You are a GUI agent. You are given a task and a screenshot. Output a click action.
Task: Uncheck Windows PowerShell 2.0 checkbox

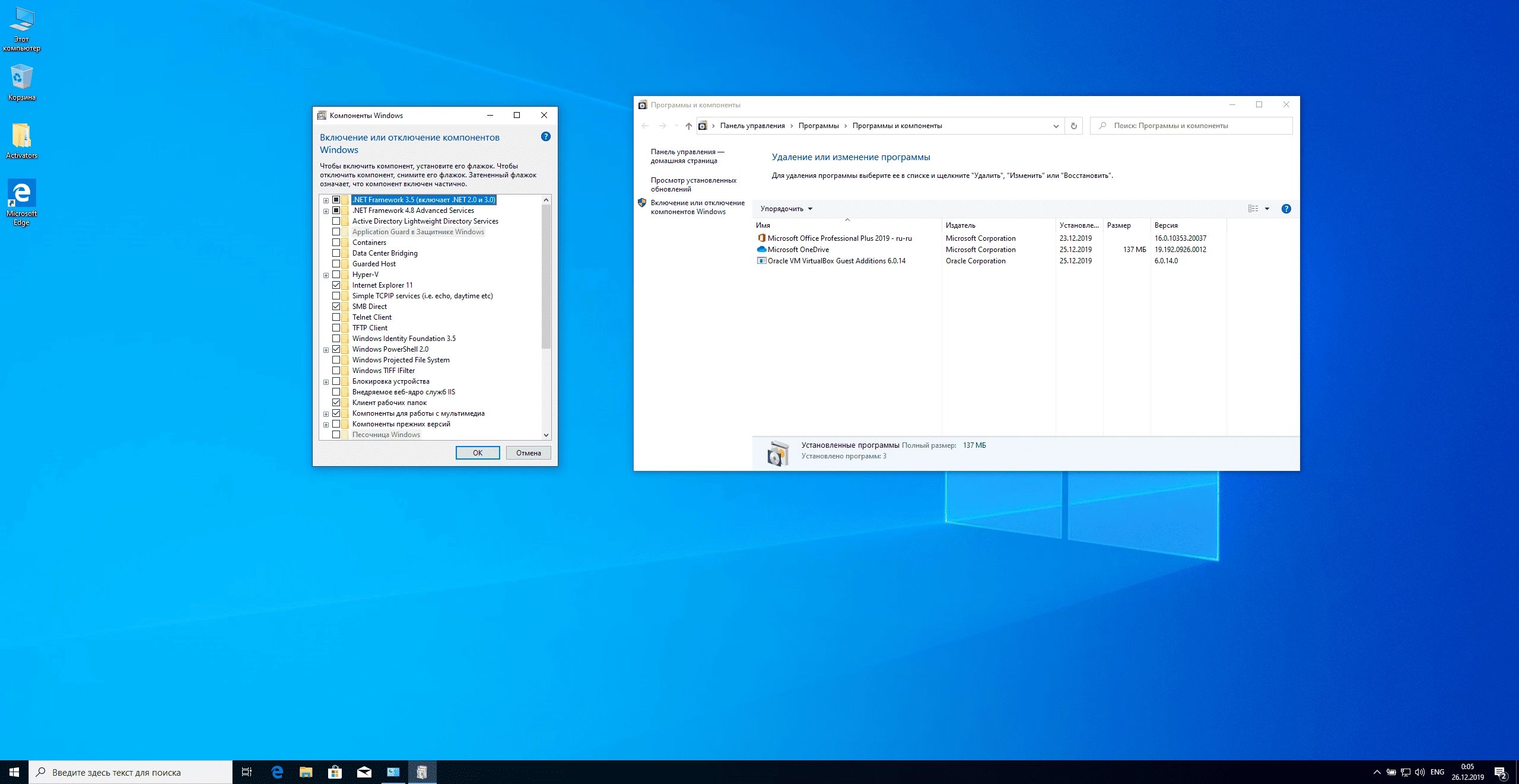click(336, 349)
